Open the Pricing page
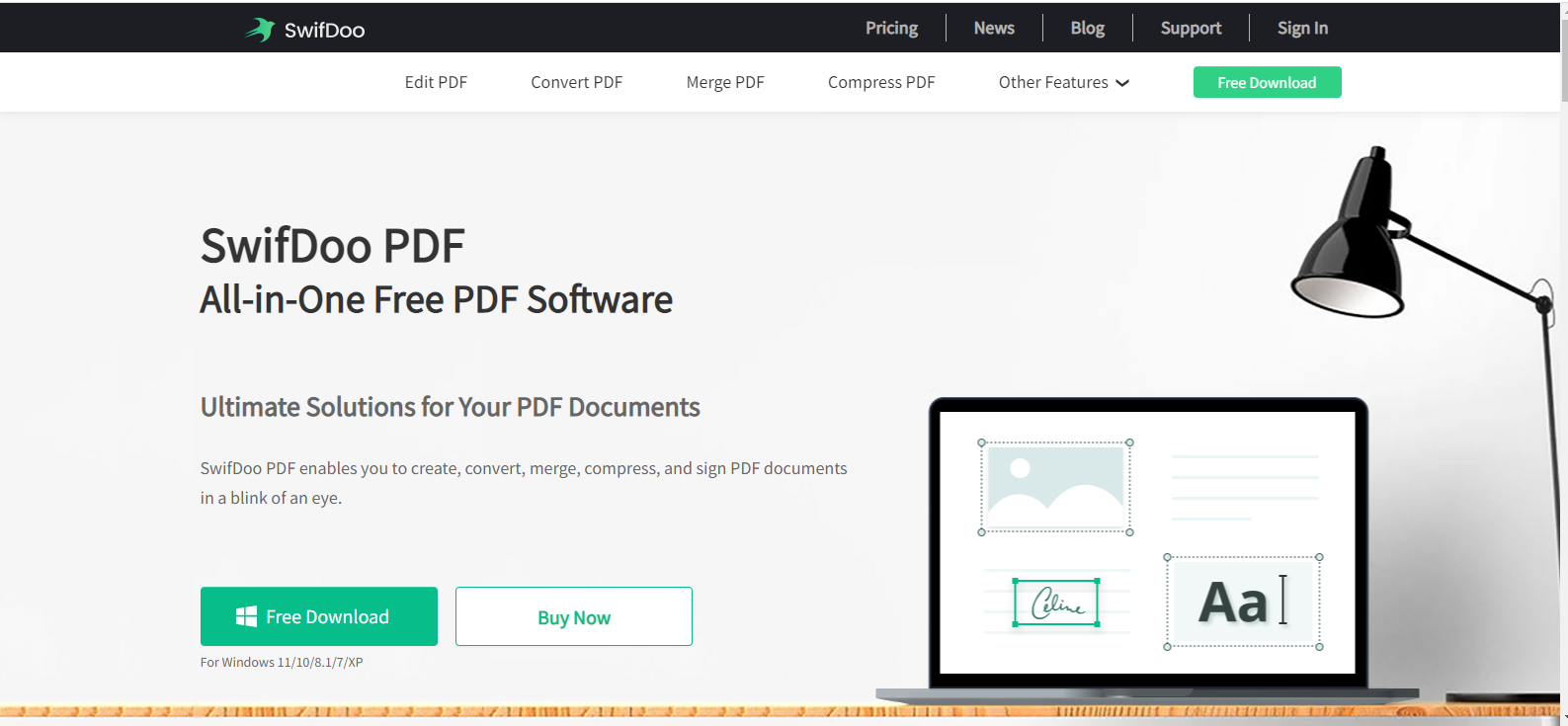 (891, 28)
